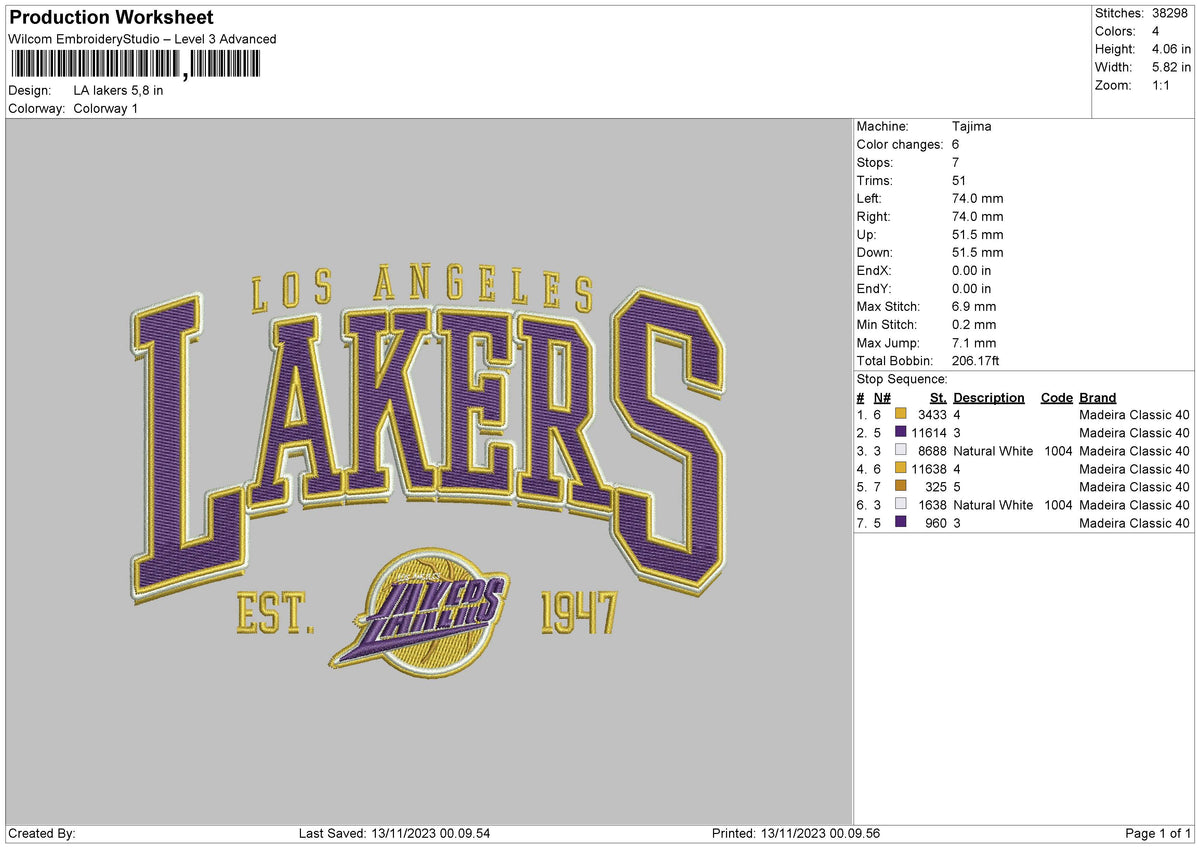This screenshot has height=848, width=1200.
Task: Click the 'Created By:' footer label
Action: pos(42,834)
